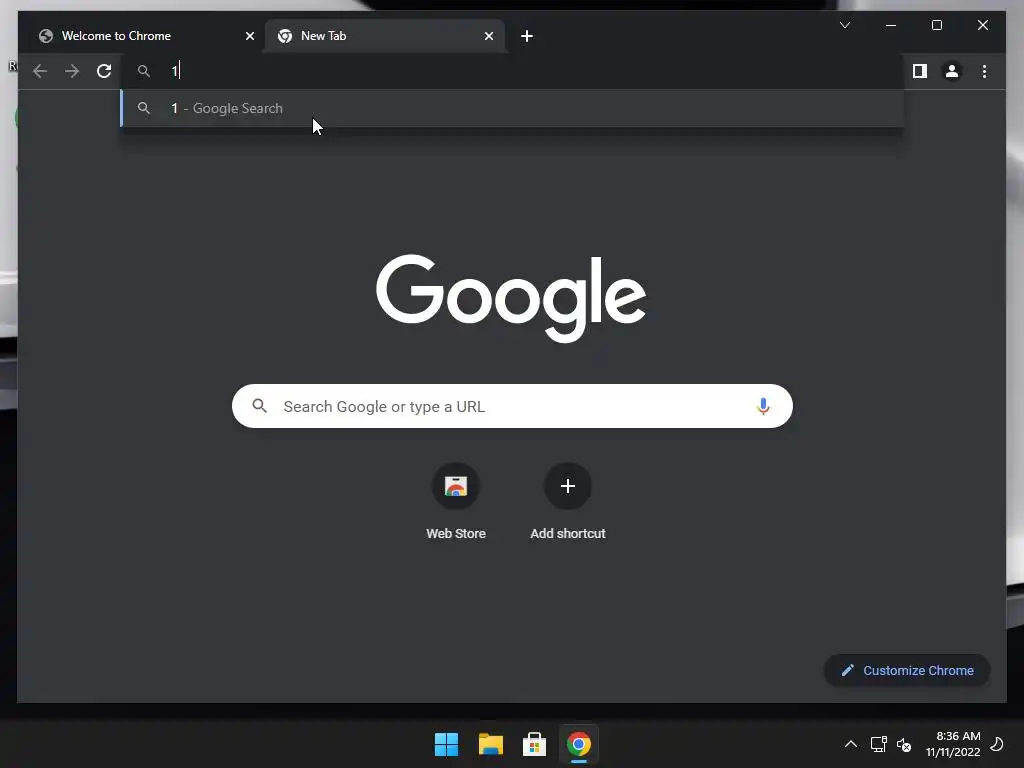This screenshot has height=768, width=1024.
Task: Open Chrome's three-dot menu
Action: [x=984, y=71]
